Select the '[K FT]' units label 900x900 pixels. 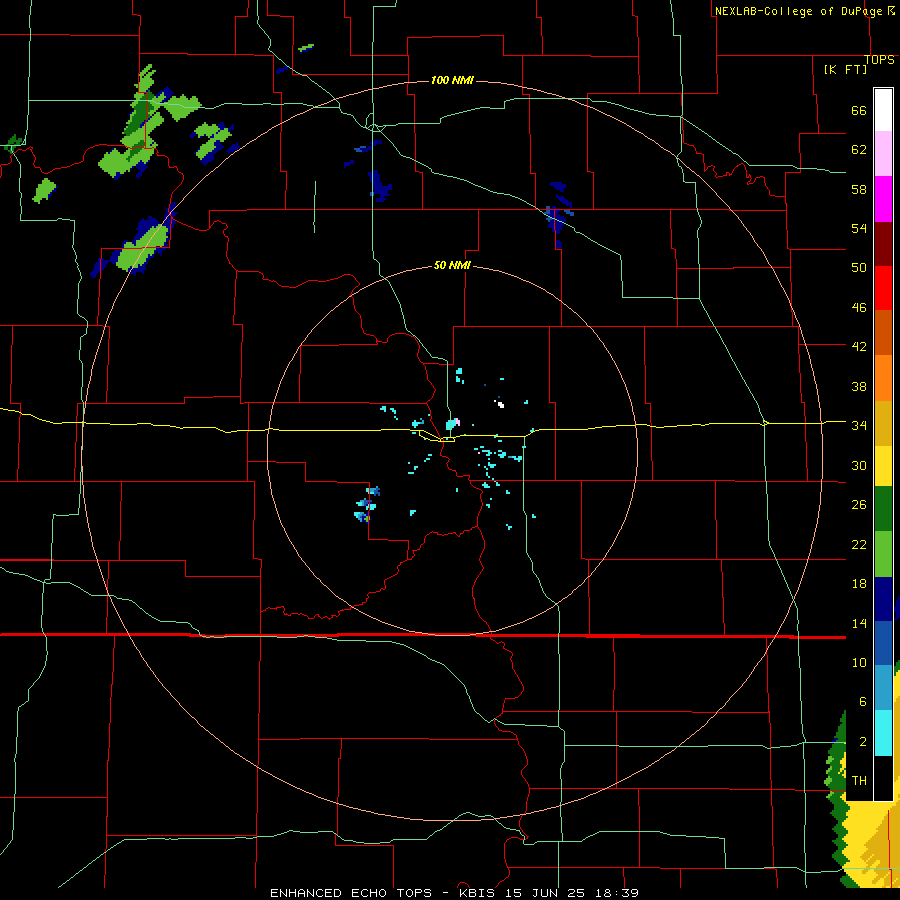(x=845, y=69)
